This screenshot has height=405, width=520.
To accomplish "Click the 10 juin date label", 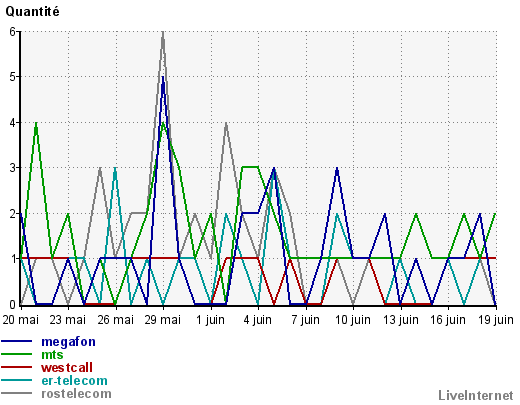I will (x=353, y=320).
